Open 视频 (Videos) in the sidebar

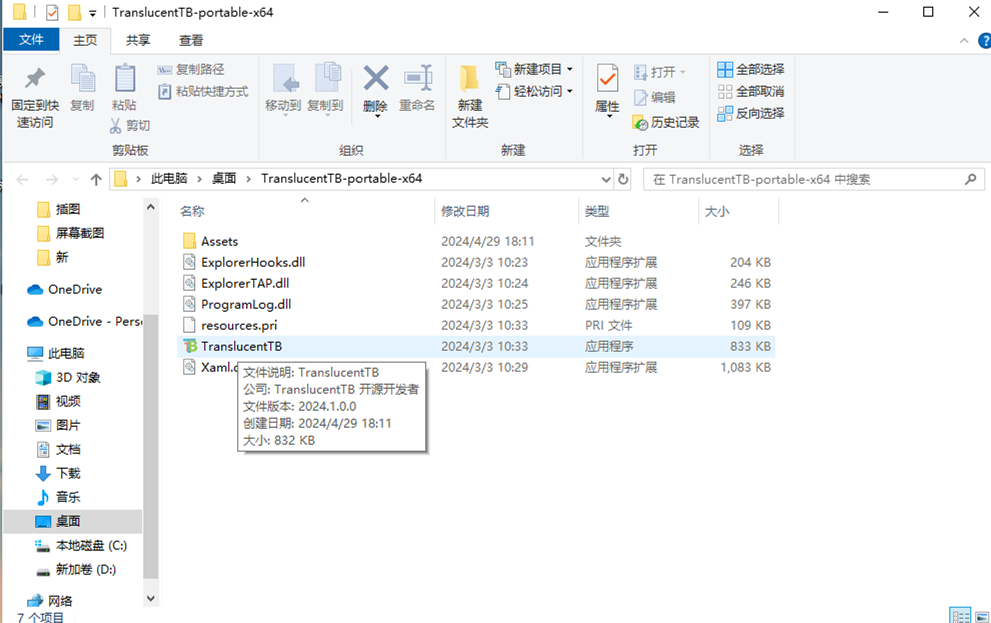68,401
